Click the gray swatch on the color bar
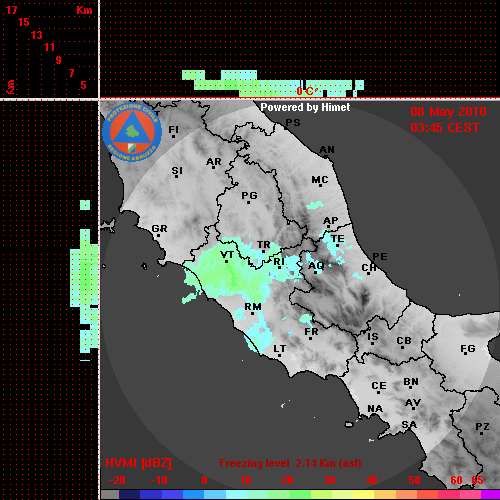 pos(110,494)
